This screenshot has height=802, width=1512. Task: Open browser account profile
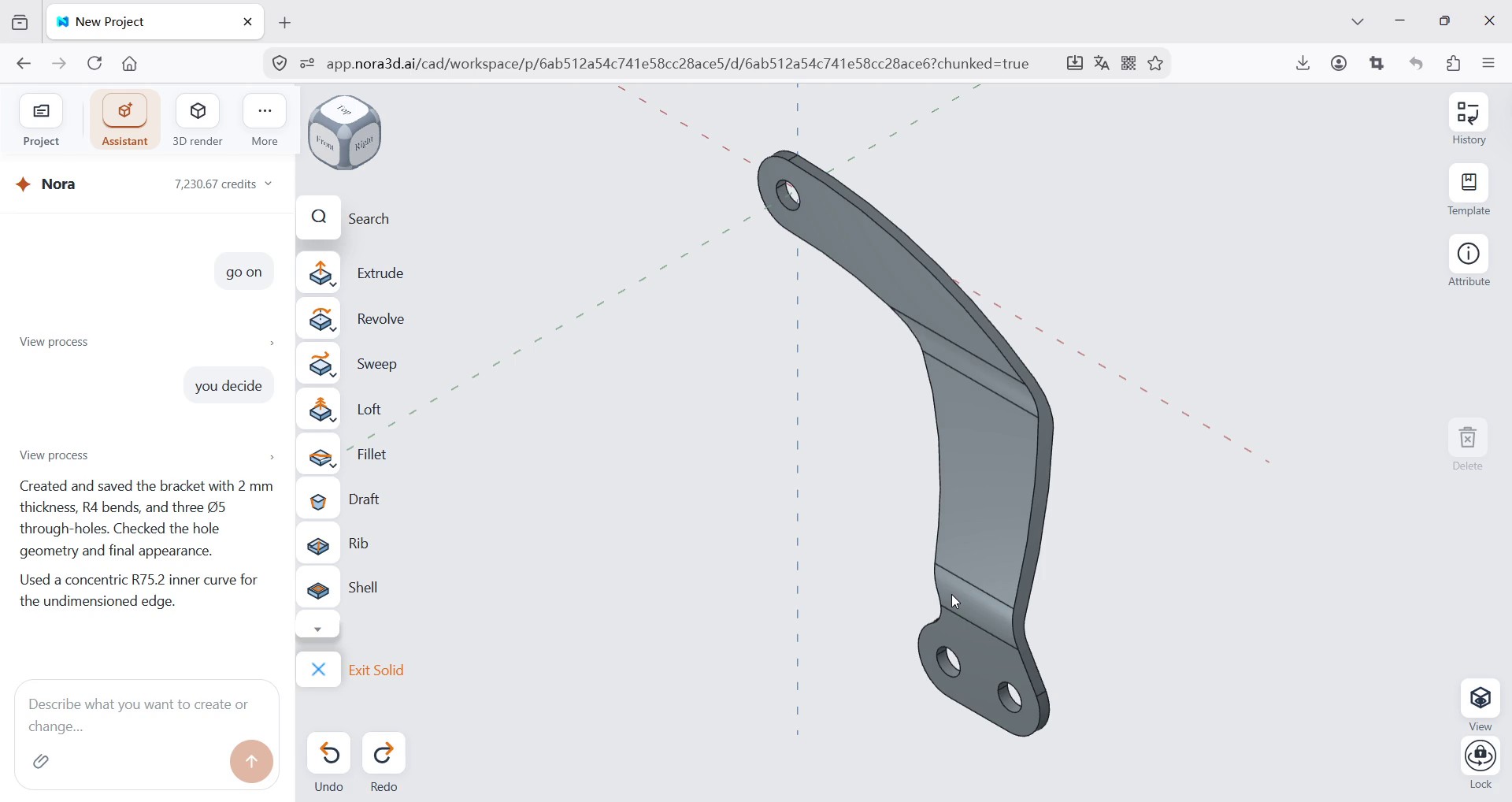click(x=1340, y=64)
